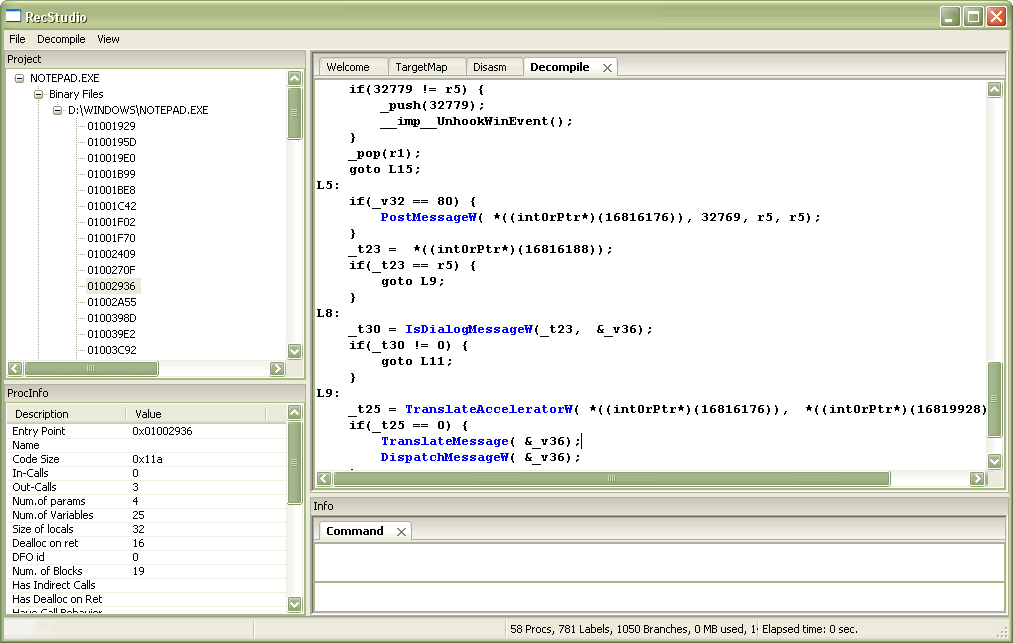Click Project tree scroll down arrow
1013x643 pixels.
295,352
